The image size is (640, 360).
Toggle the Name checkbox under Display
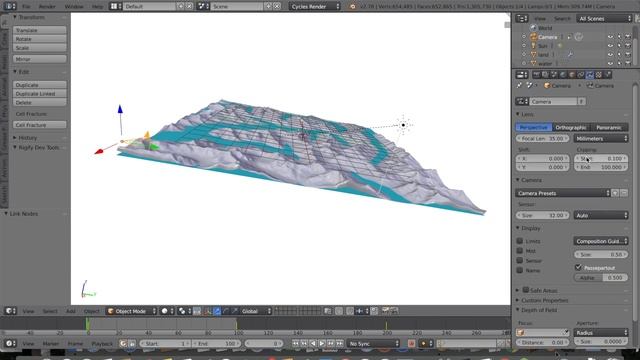(x=520, y=270)
